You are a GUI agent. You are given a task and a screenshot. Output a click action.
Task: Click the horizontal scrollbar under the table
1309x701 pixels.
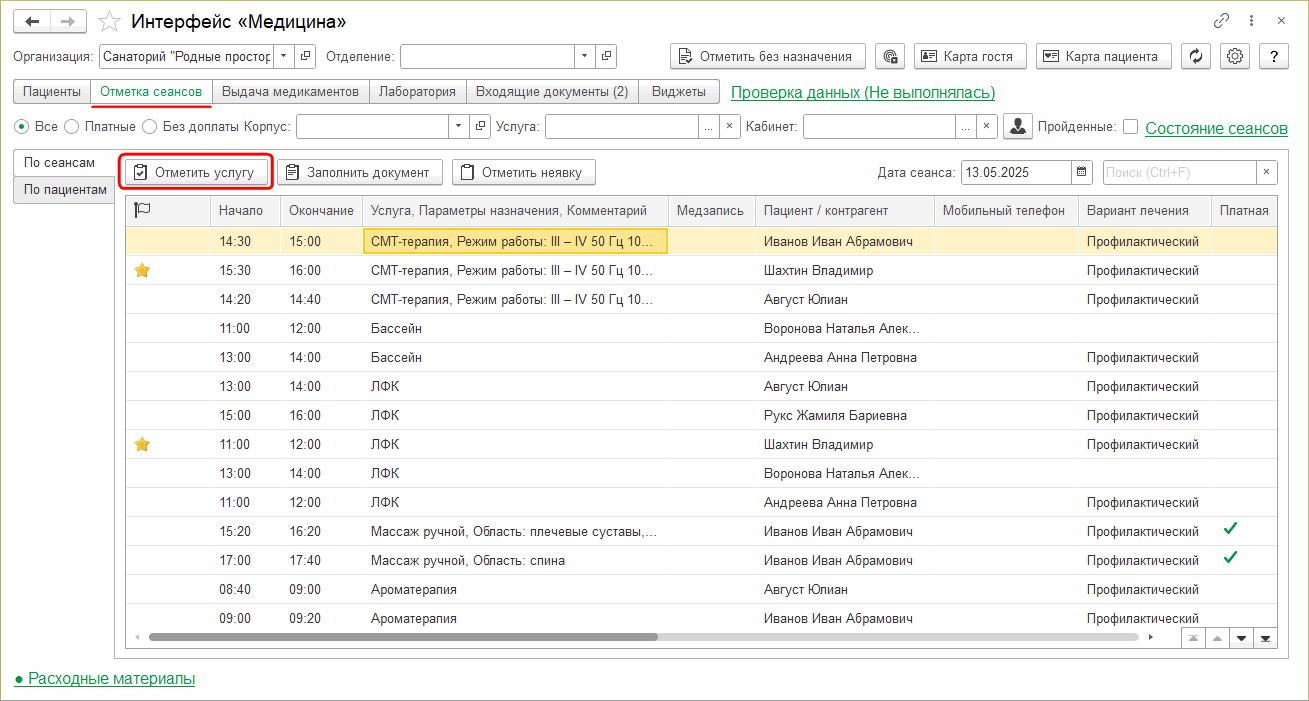[x=400, y=637]
